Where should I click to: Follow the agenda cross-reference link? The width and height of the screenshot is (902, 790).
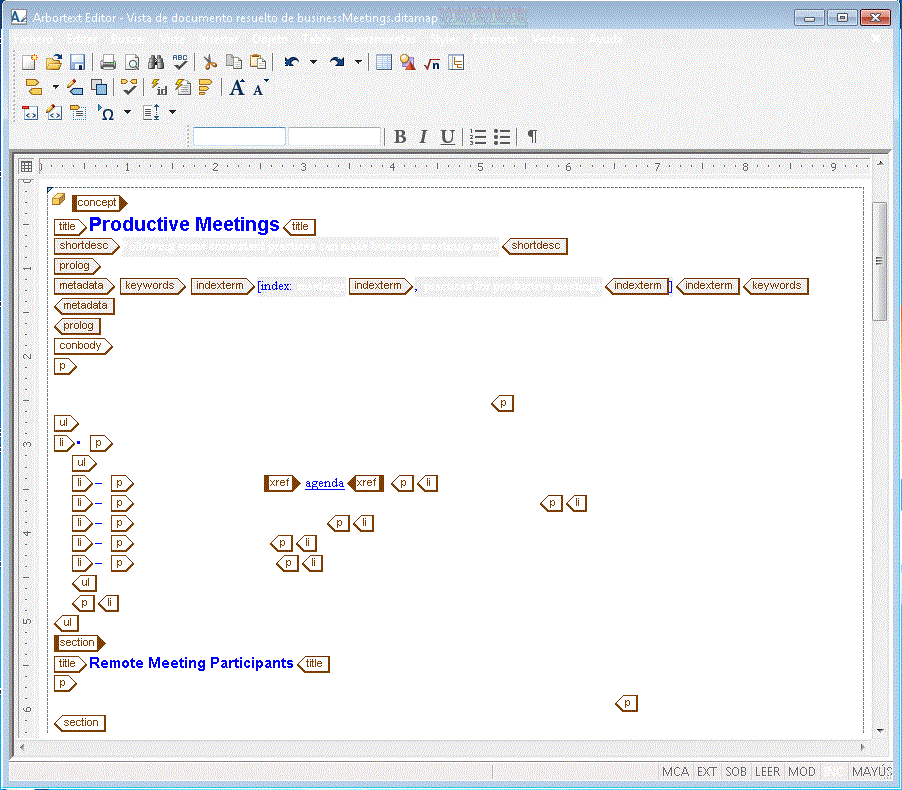[x=324, y=483]
